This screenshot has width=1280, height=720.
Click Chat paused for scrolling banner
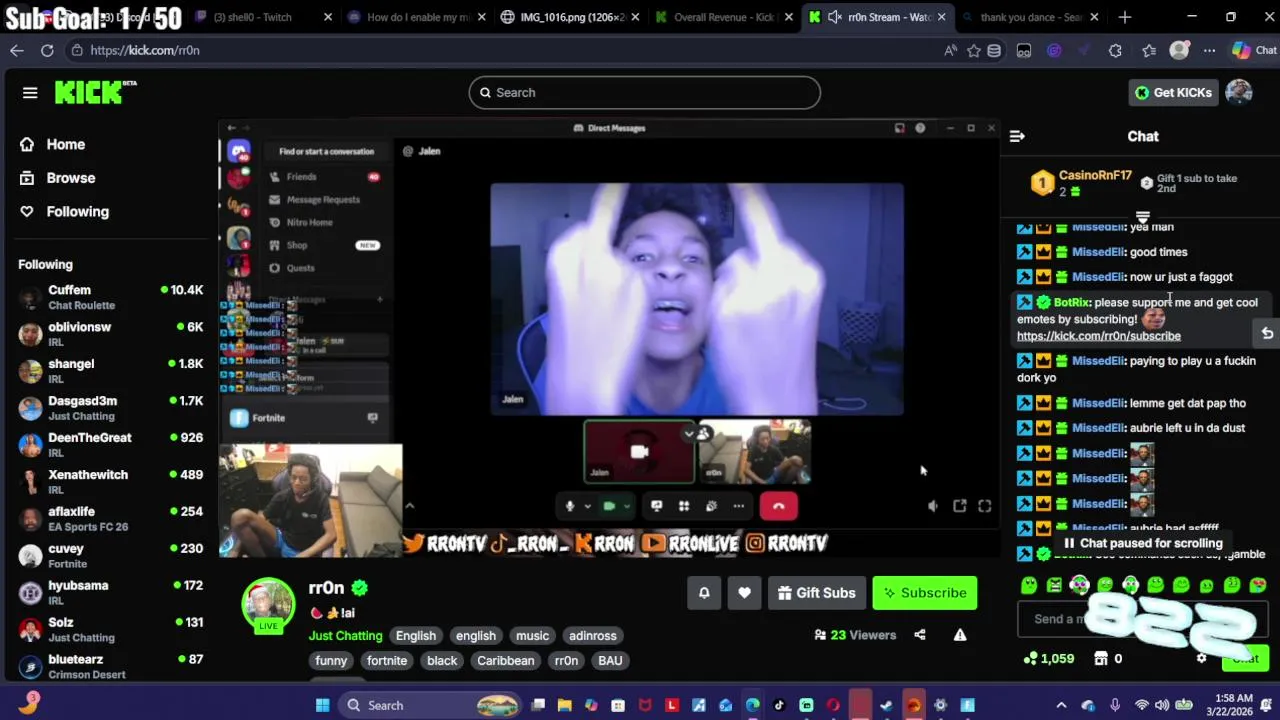tap(1142, 543)
